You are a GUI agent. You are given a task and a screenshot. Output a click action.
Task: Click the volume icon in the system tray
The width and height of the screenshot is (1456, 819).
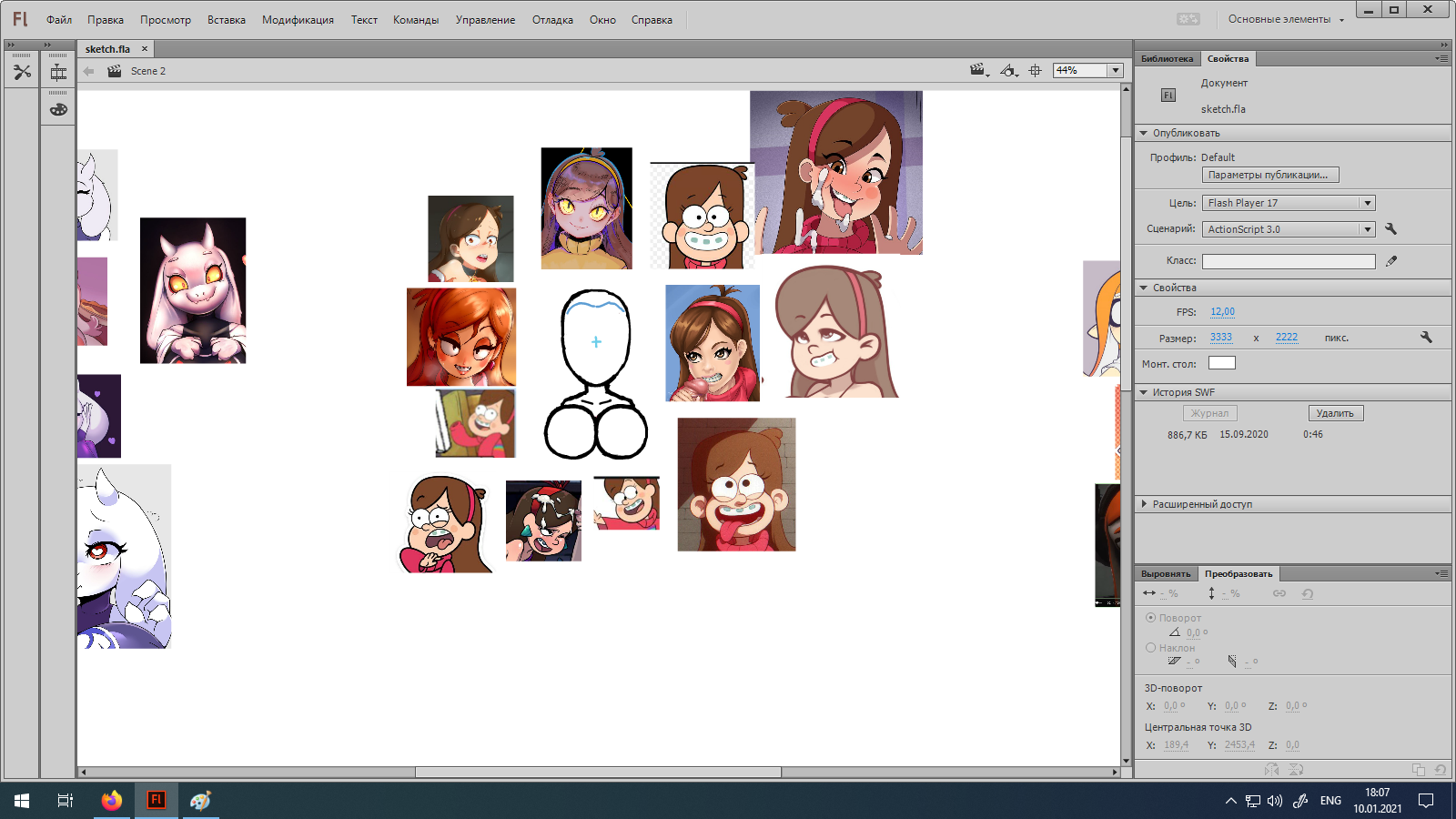(1275, 801)
